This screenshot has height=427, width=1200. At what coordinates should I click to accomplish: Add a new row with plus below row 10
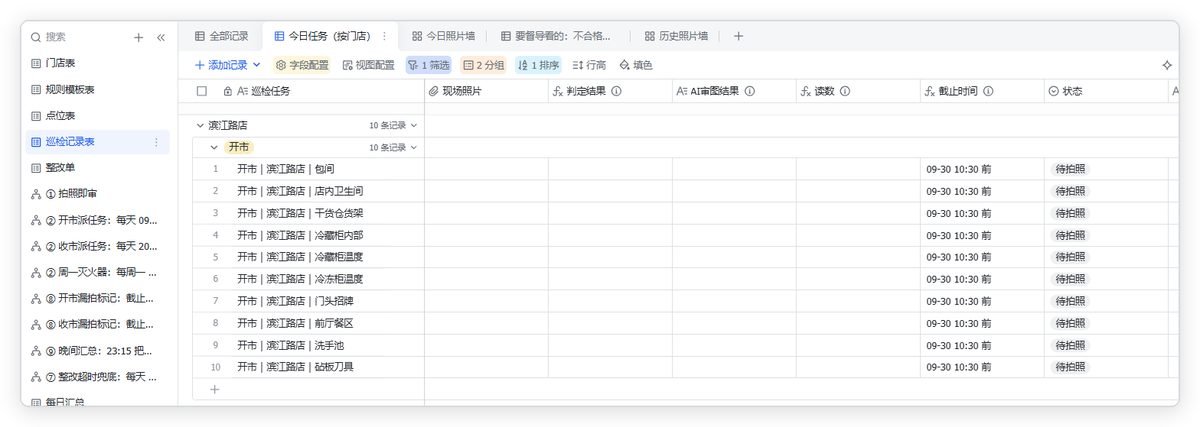[x=214, y=389]
